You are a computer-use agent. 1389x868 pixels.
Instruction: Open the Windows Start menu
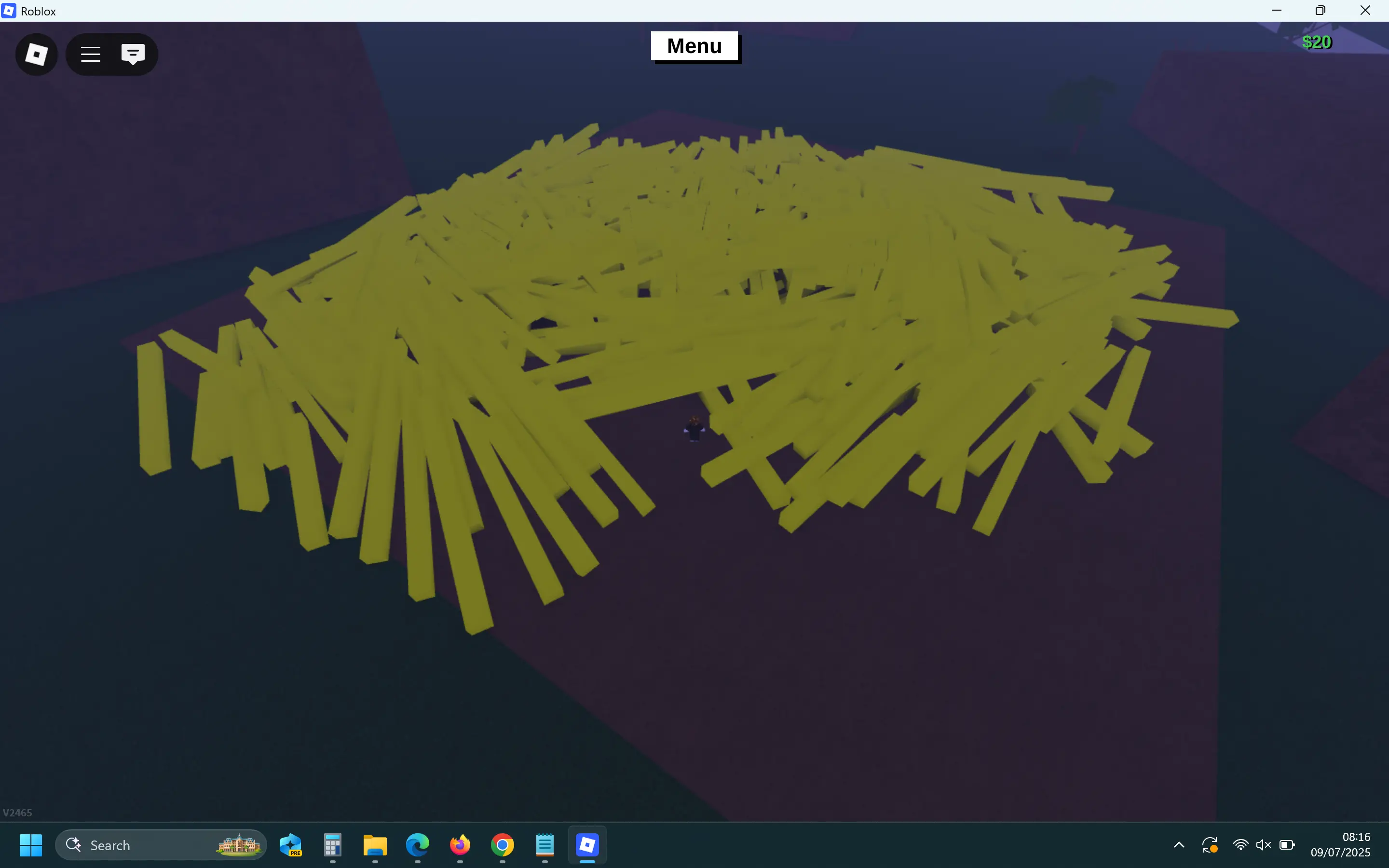30,845
